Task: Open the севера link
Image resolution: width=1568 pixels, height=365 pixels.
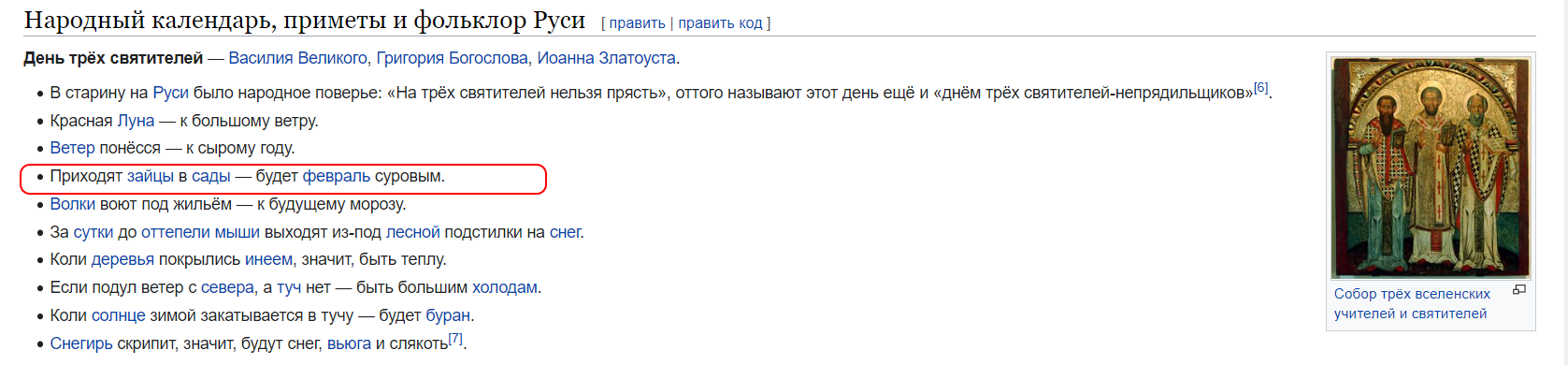Action: 228,287
